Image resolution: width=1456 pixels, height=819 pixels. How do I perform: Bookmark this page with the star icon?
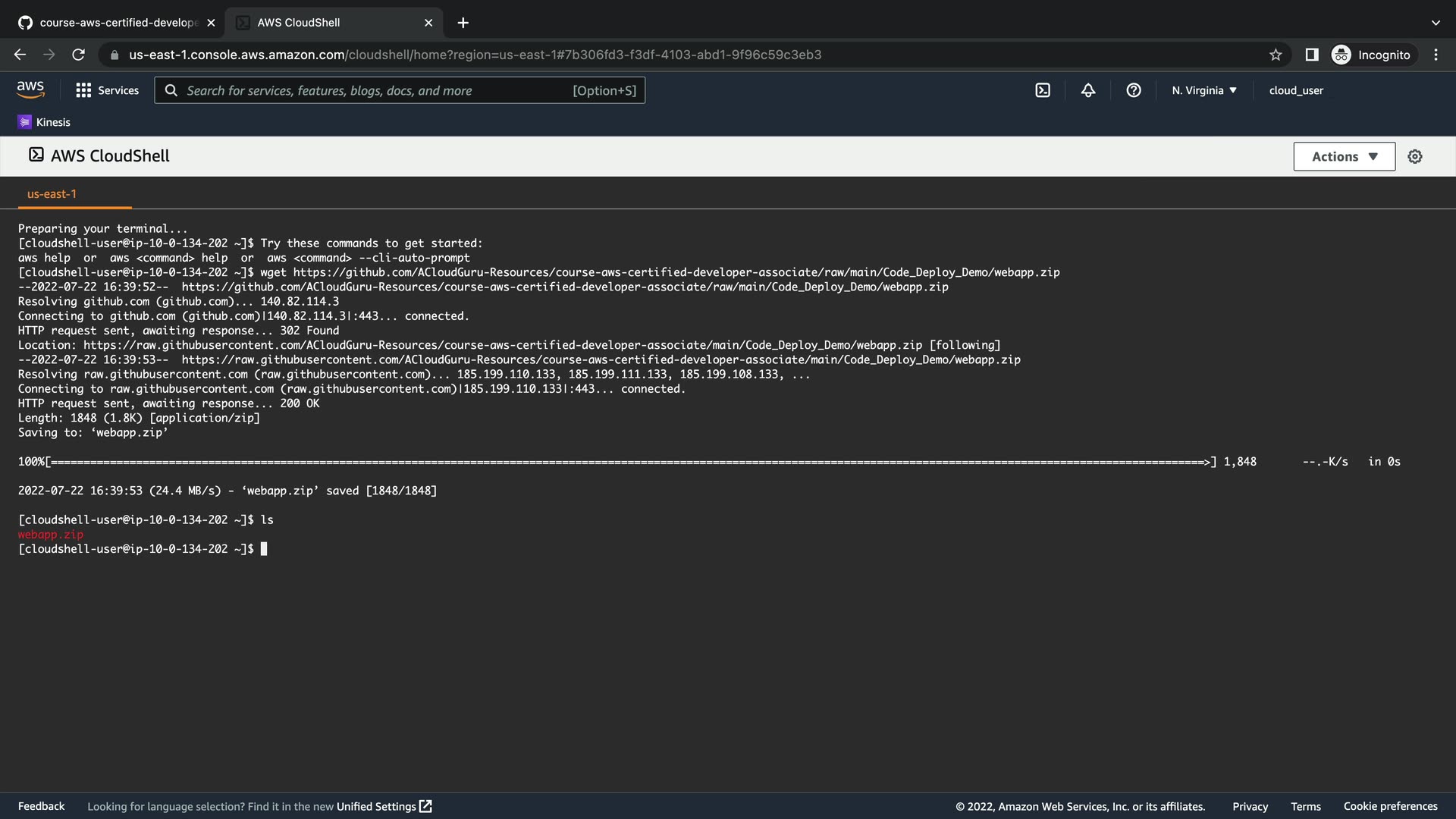click(x=1276, y=55)
